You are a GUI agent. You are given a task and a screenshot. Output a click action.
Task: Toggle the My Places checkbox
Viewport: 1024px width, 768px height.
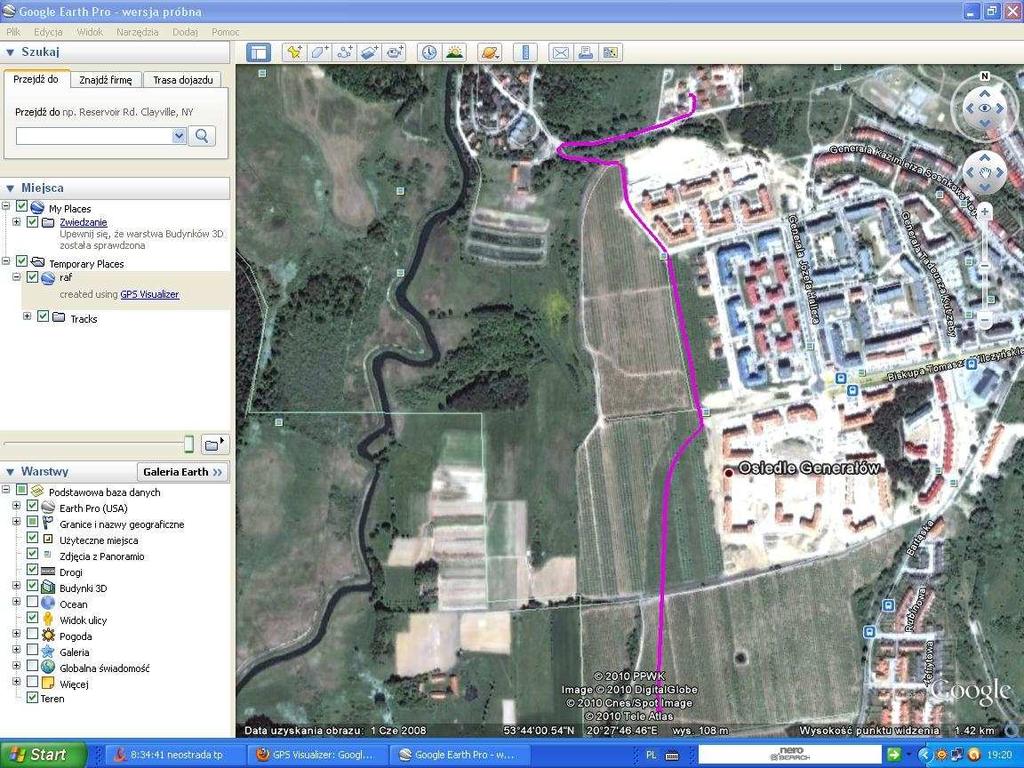pyautogui.click(x=22, y=206)
